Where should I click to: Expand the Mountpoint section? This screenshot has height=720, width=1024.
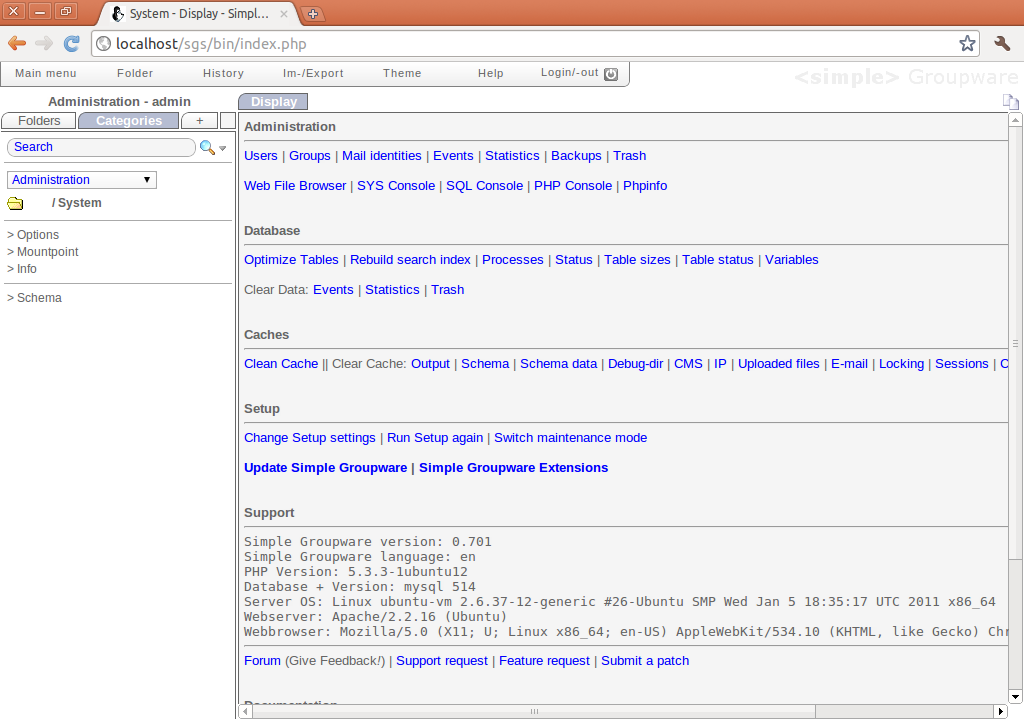pos(42,252)
